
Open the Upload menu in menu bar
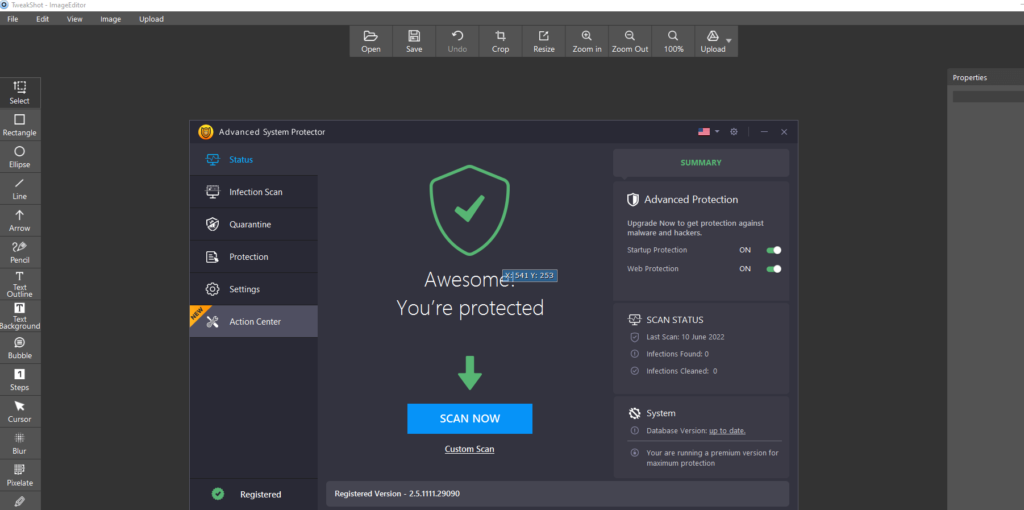pos(151,19)
